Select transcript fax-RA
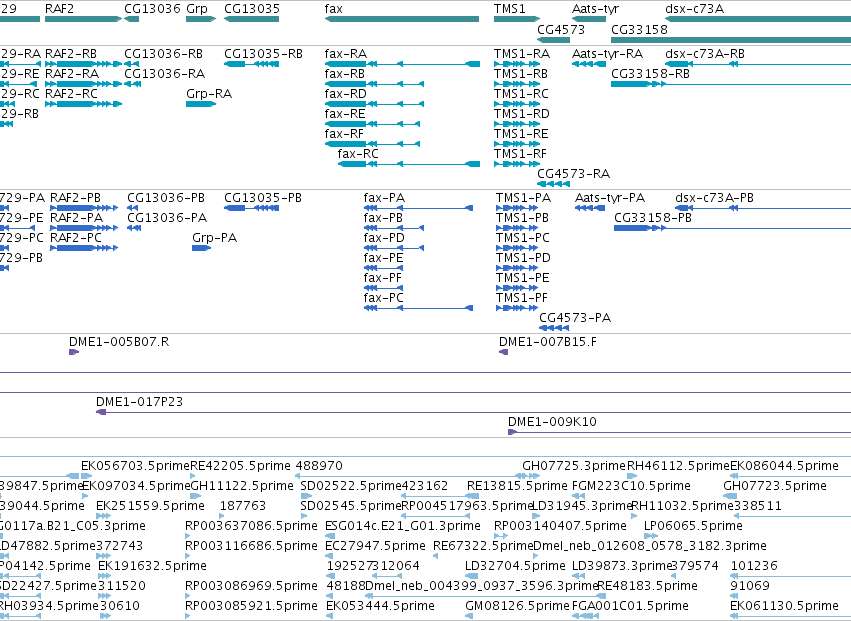851x621 pixels. coord(346,54)
